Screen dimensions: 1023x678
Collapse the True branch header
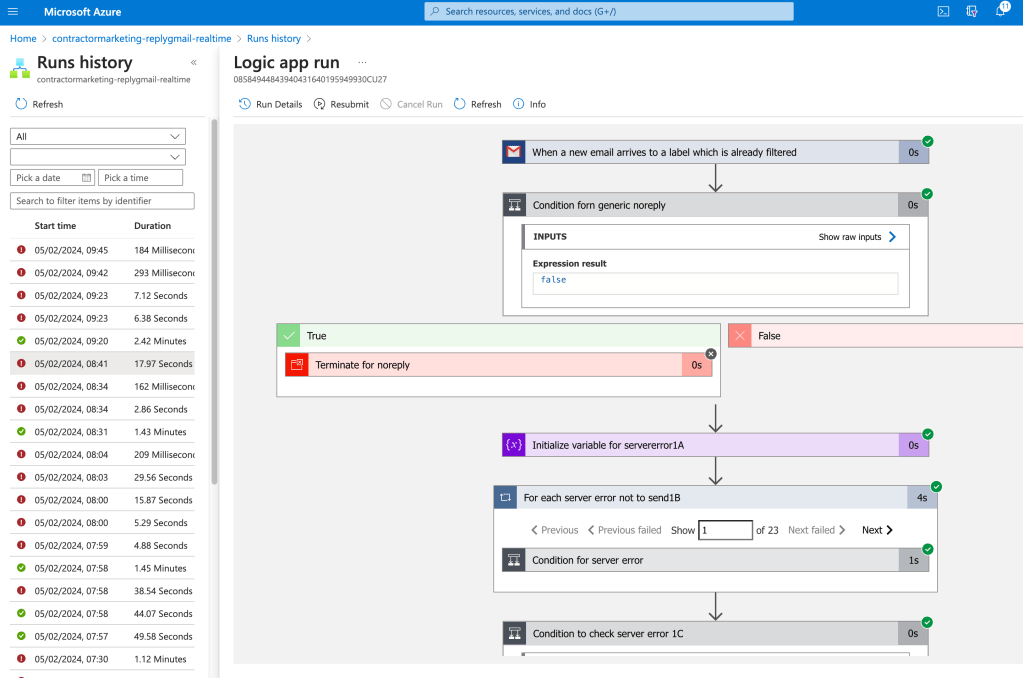coord(498,335)
